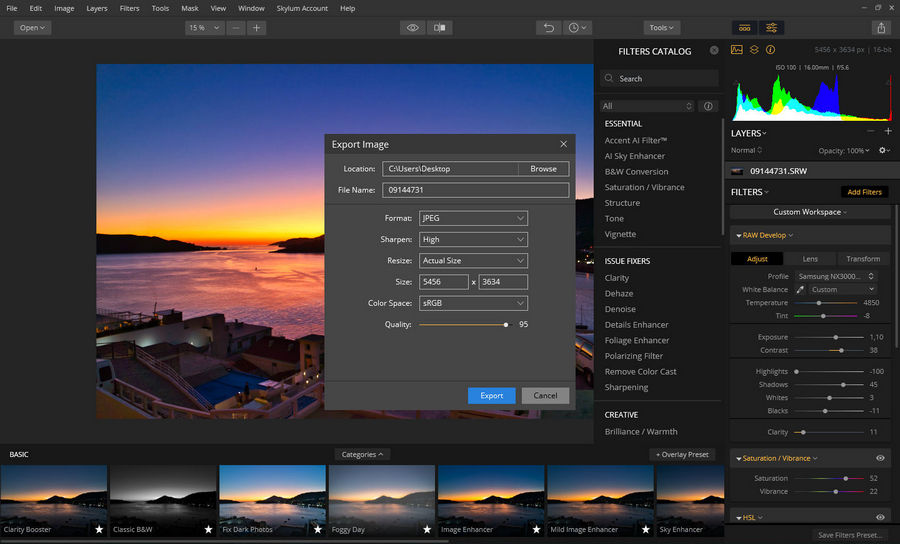Add a new layer with plus icon
Viewport: 900px width, 544px height.
click(888, 131)
